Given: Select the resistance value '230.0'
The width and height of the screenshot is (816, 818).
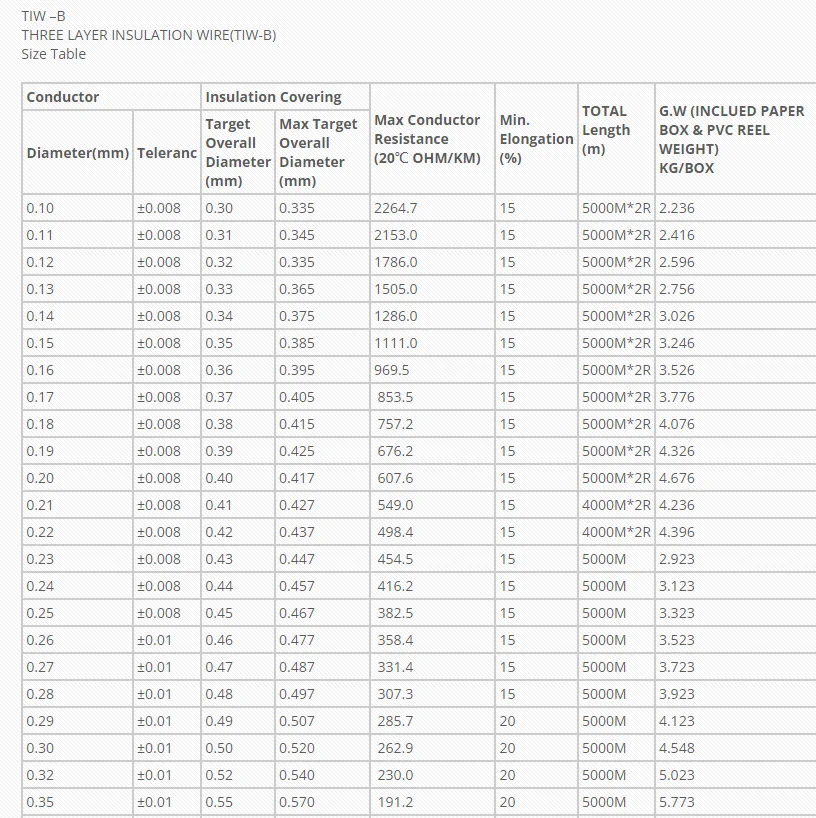Looking at the screenshot, I should pyautogui.click(x=395, y=775).
